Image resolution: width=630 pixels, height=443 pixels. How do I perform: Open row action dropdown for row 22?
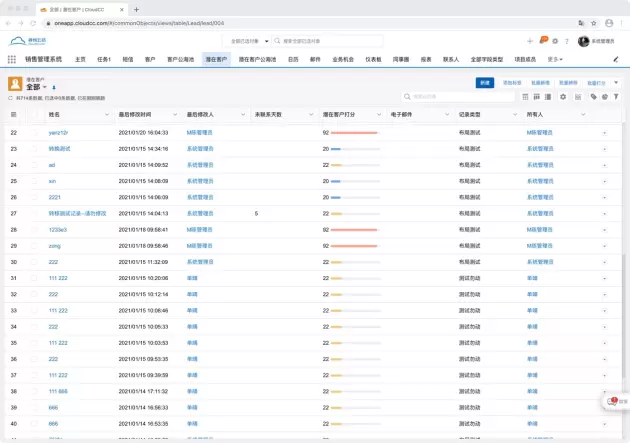pos(604,132)
